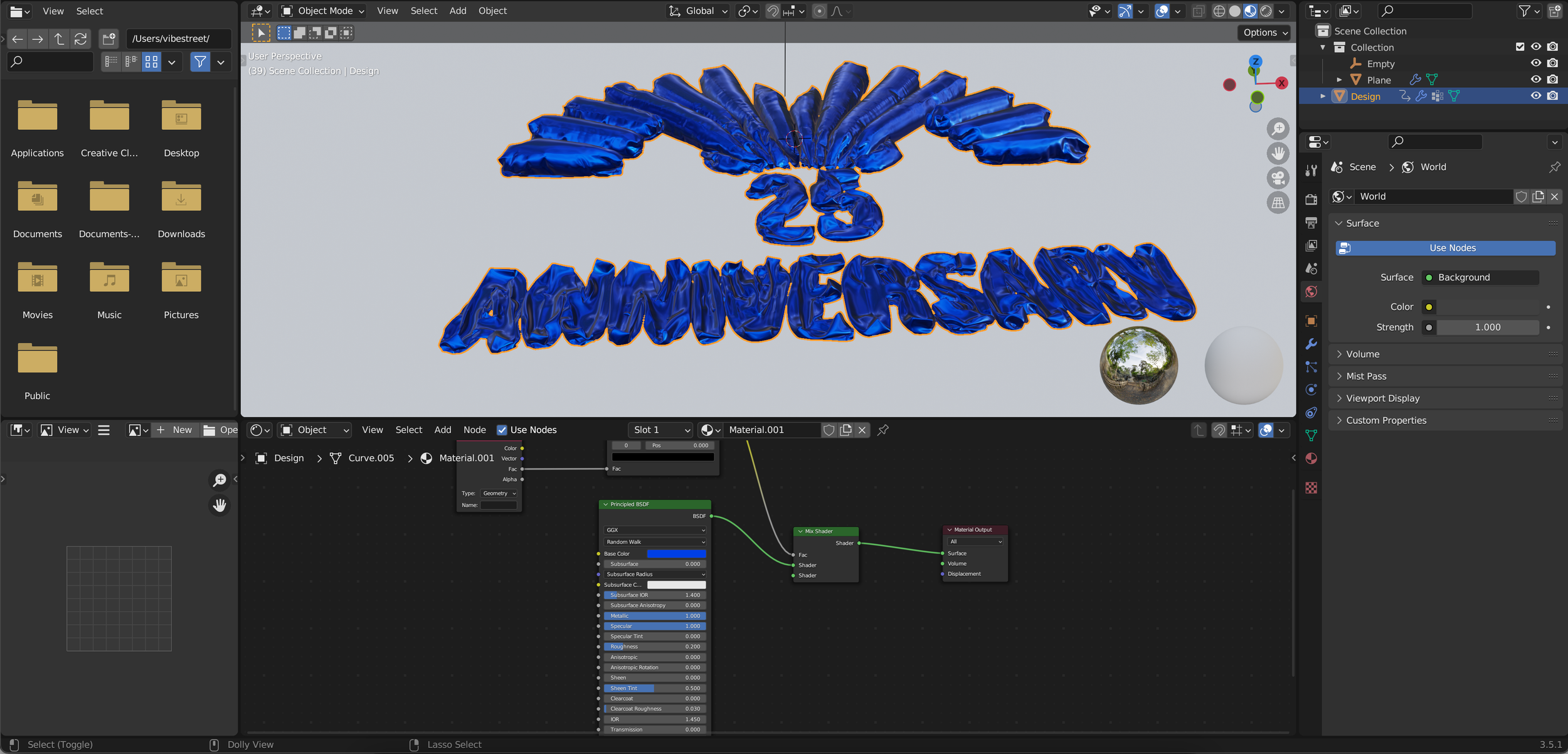The image size is (1568, 754).
Task: Open the Node menu in shader editor
Action: (474, 430)
